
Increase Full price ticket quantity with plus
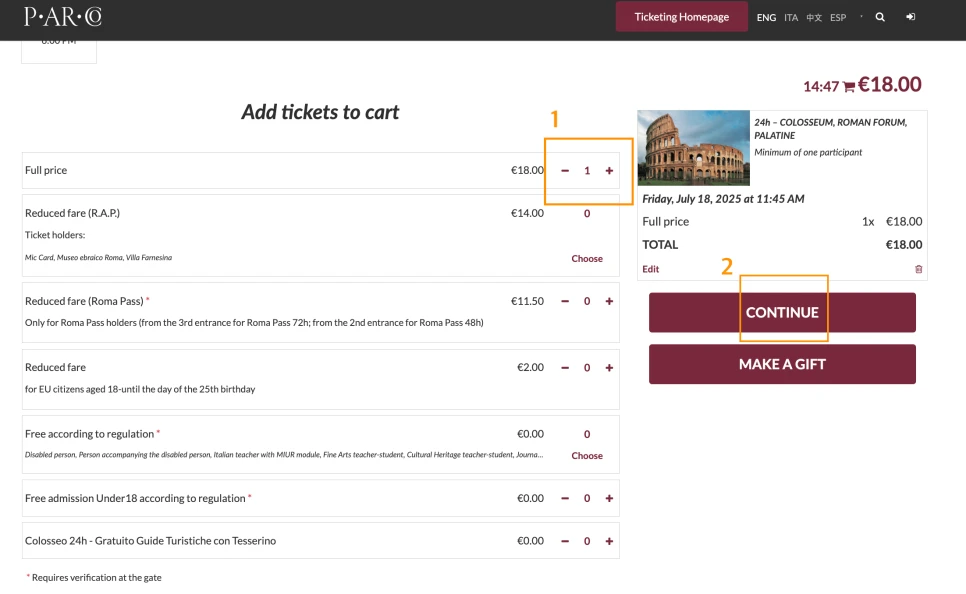click(x=609, y=171)
